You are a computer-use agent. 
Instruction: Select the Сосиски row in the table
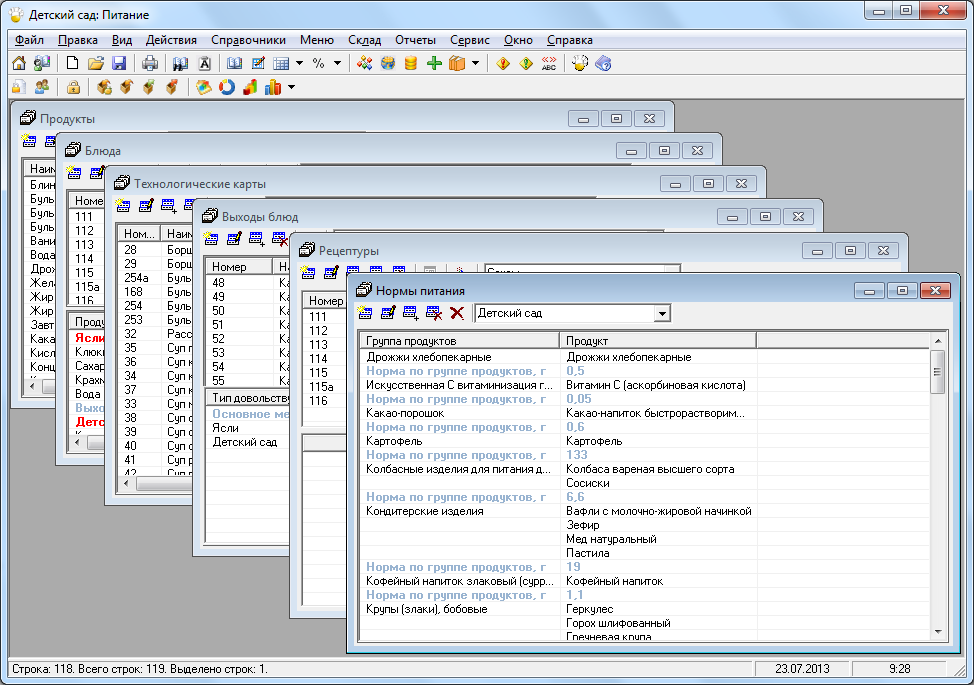coord(590,483)
